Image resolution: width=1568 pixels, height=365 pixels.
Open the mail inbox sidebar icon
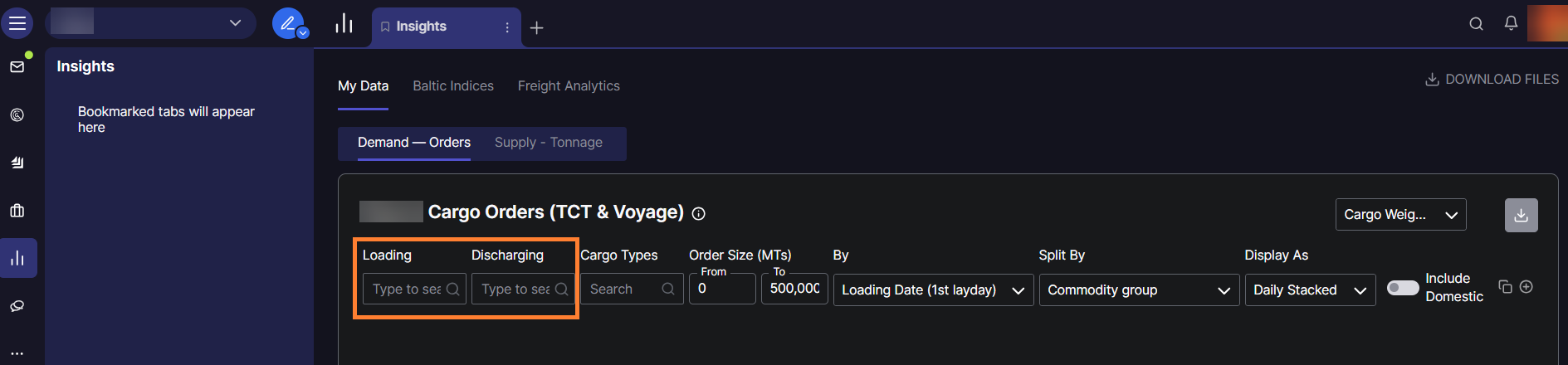click(x=17, y=66)
